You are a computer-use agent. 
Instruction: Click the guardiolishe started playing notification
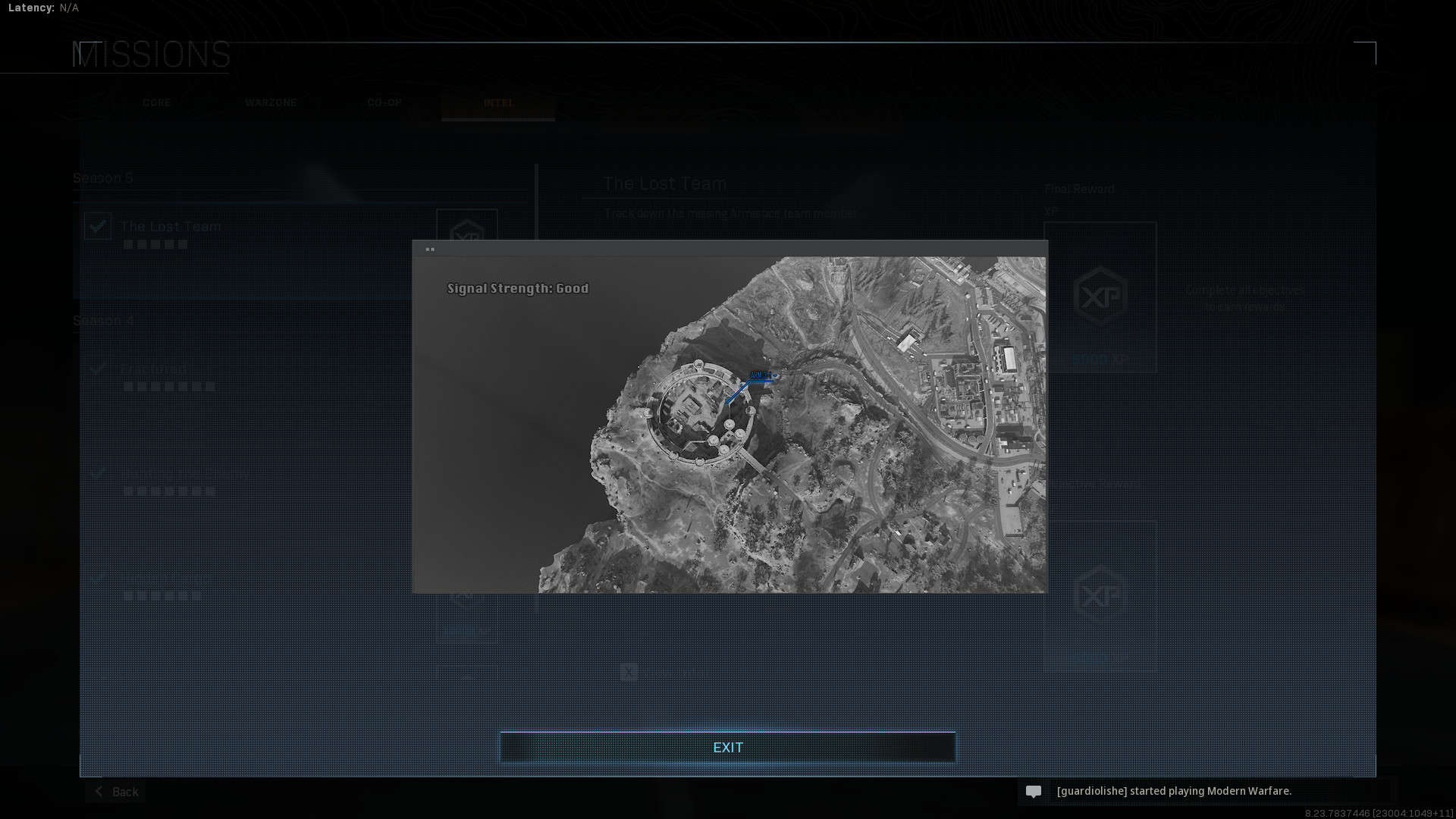point(1174,791)
